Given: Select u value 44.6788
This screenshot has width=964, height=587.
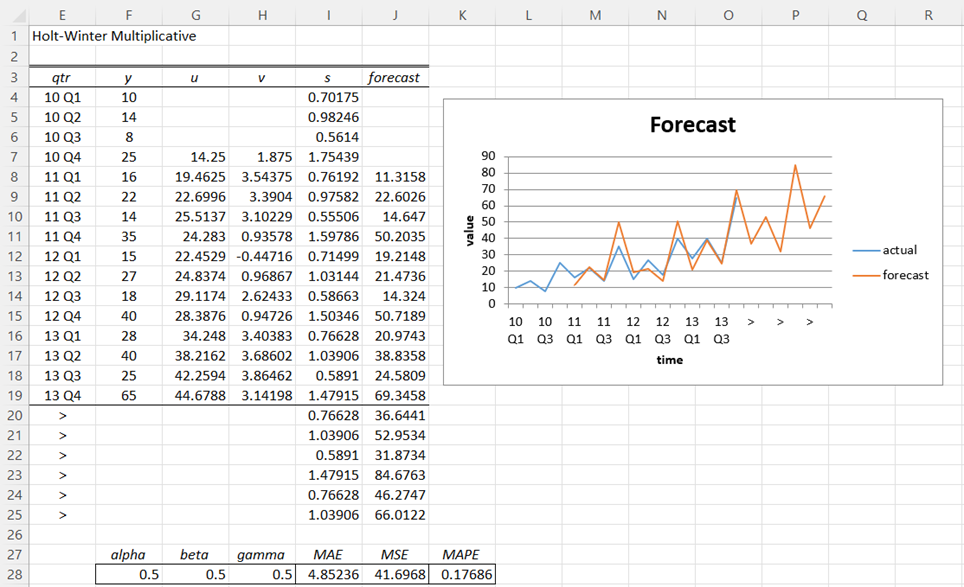Looking at the screenshot, I should tap(196, 395).
